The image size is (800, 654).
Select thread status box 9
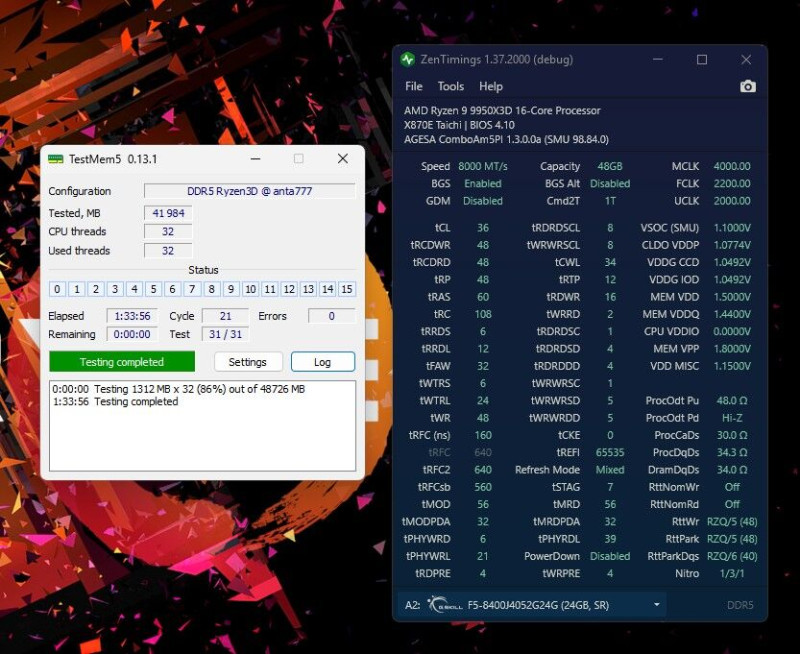[x=231, y=289]
